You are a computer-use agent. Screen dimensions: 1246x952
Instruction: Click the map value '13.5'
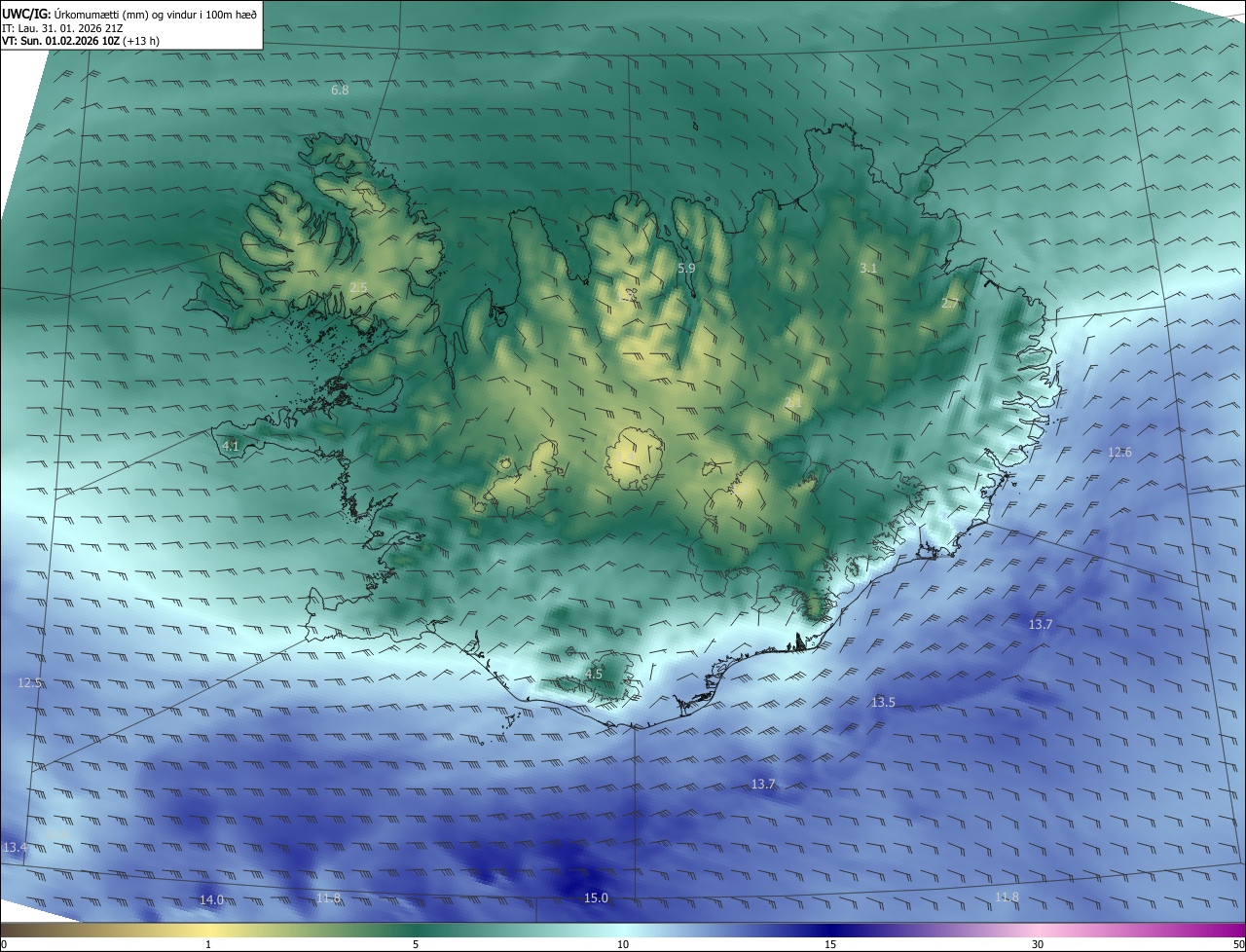point(883,702)
